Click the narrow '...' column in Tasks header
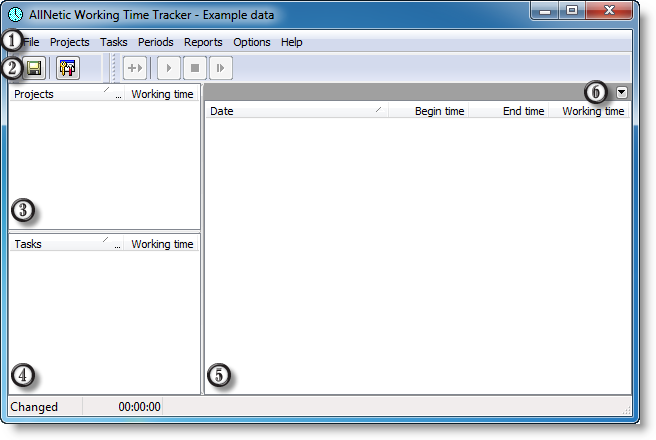Image resolution: width=656 pixels, height=440 pixels. [x=118, y=244]
